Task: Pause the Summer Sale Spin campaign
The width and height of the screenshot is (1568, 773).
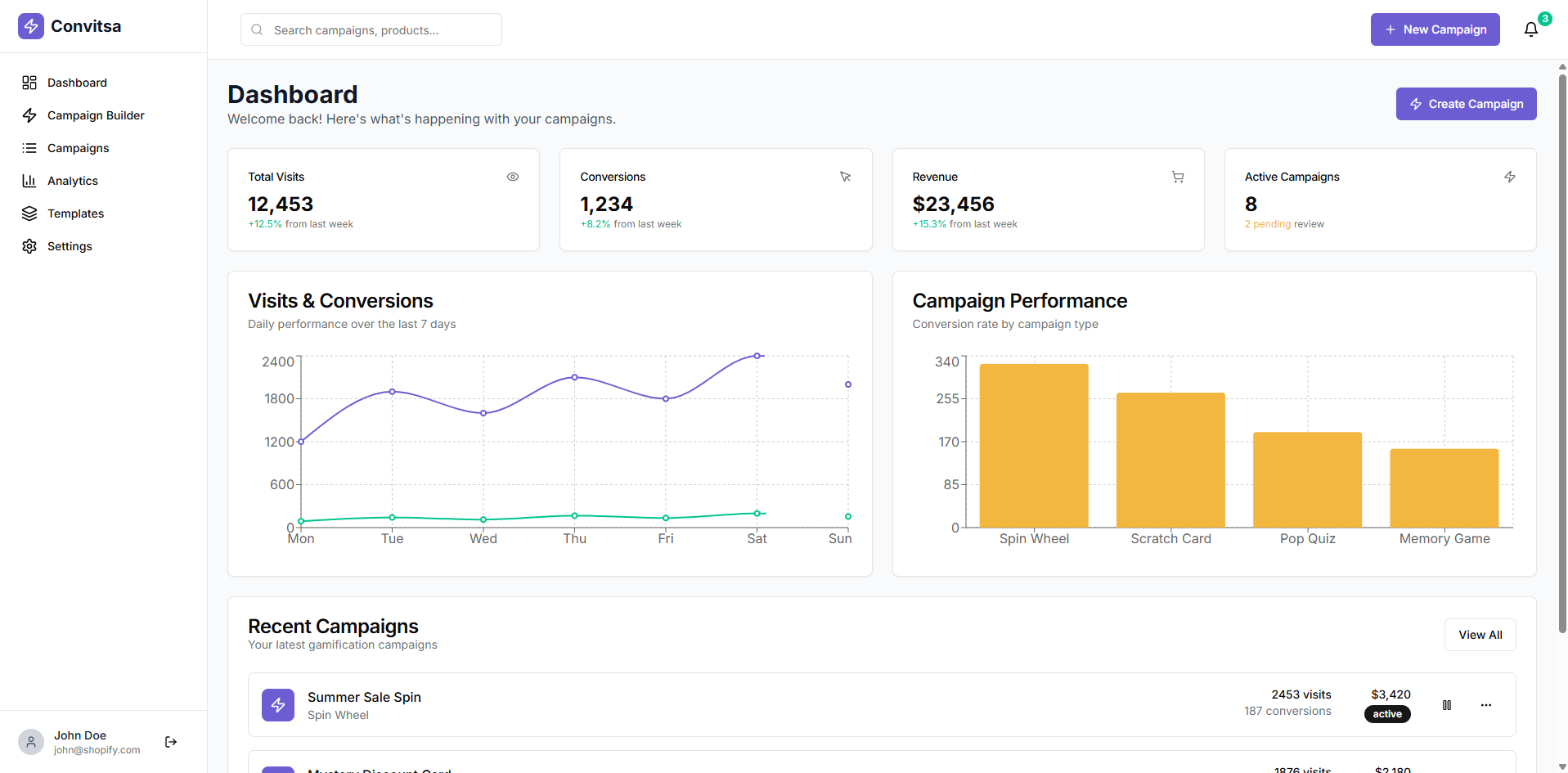Action: [x=1447, y=705]
